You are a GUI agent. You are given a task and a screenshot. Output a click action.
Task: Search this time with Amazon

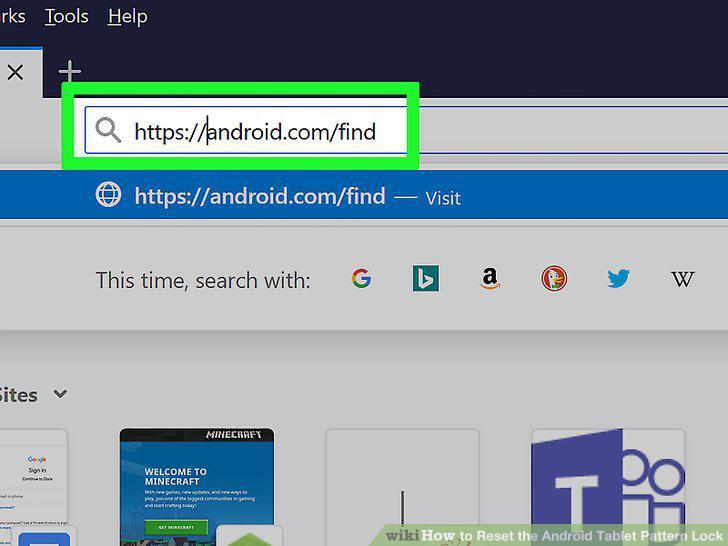[490, 279]
